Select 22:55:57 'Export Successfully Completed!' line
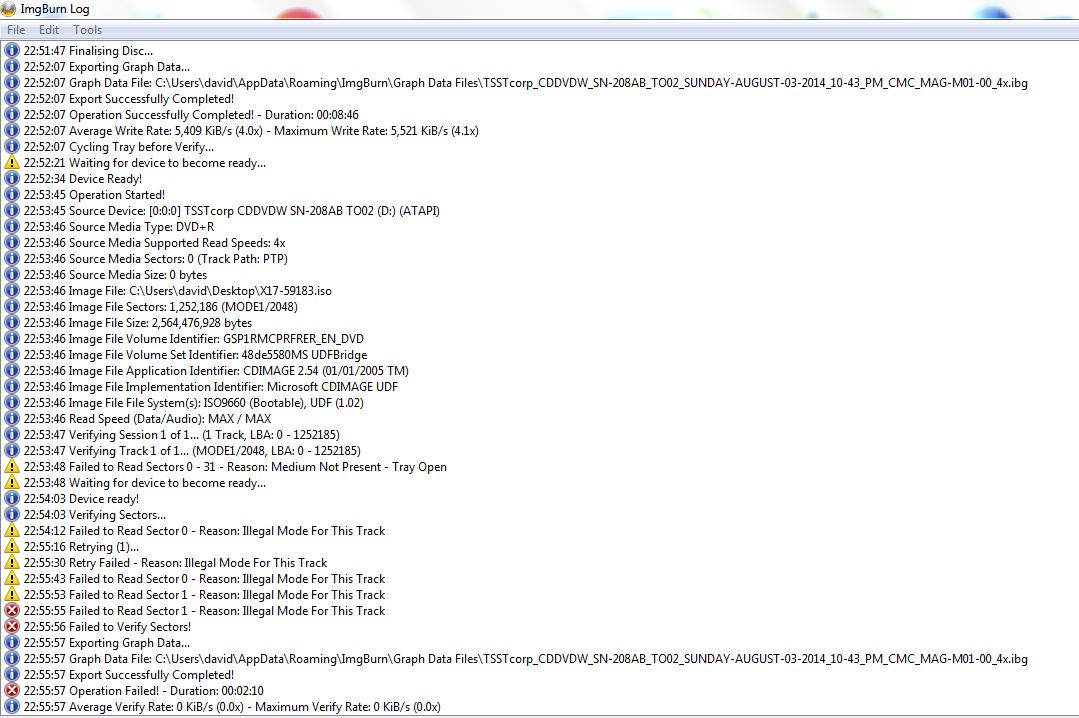The image size is (1079, 718). pyautogui.click(x=129, y=675)
